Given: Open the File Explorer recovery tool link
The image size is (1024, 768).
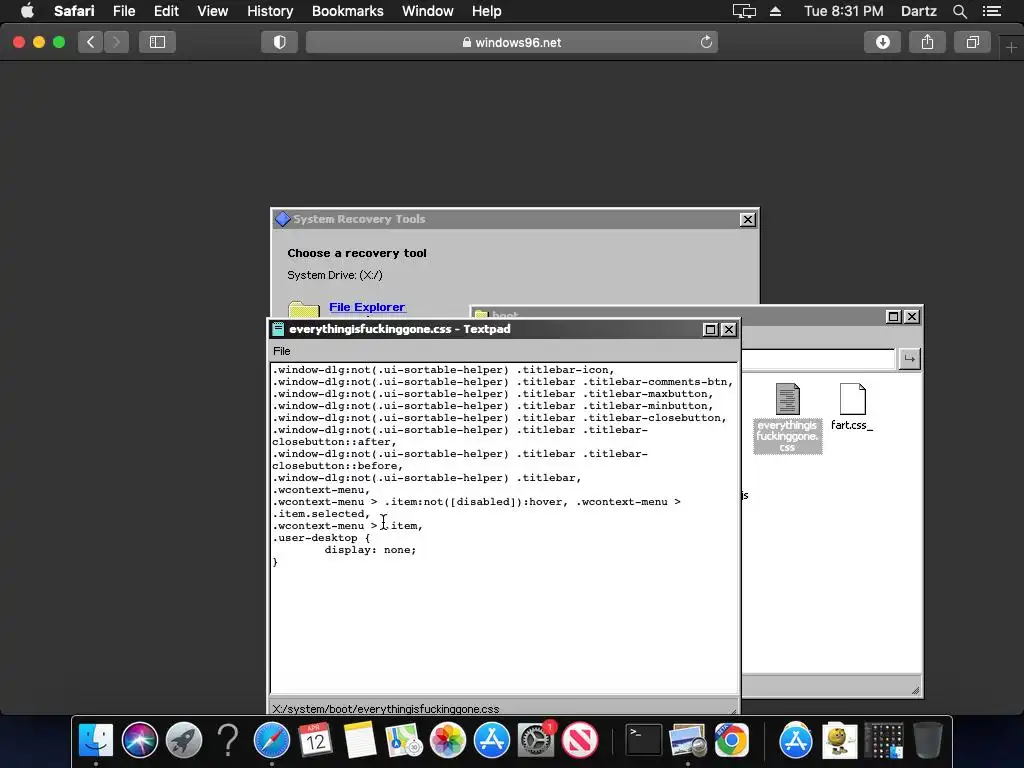Looking at the screenshot, I should pos(367,307).
